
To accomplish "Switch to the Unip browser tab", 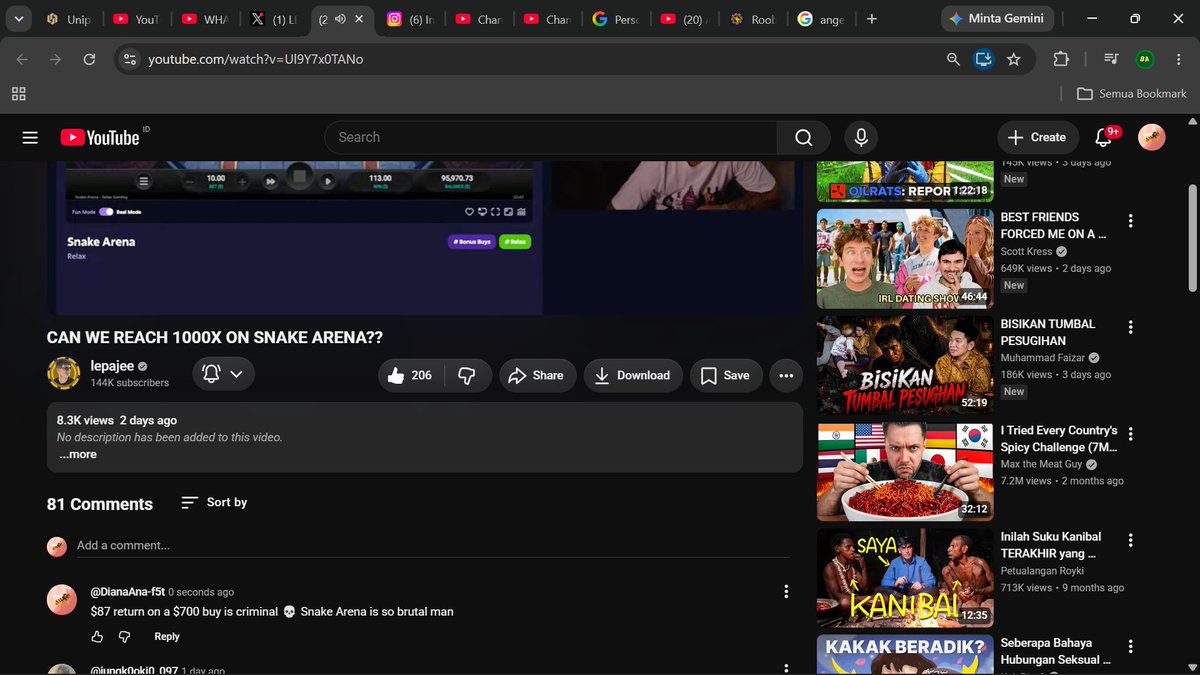I will pos(68,19).
